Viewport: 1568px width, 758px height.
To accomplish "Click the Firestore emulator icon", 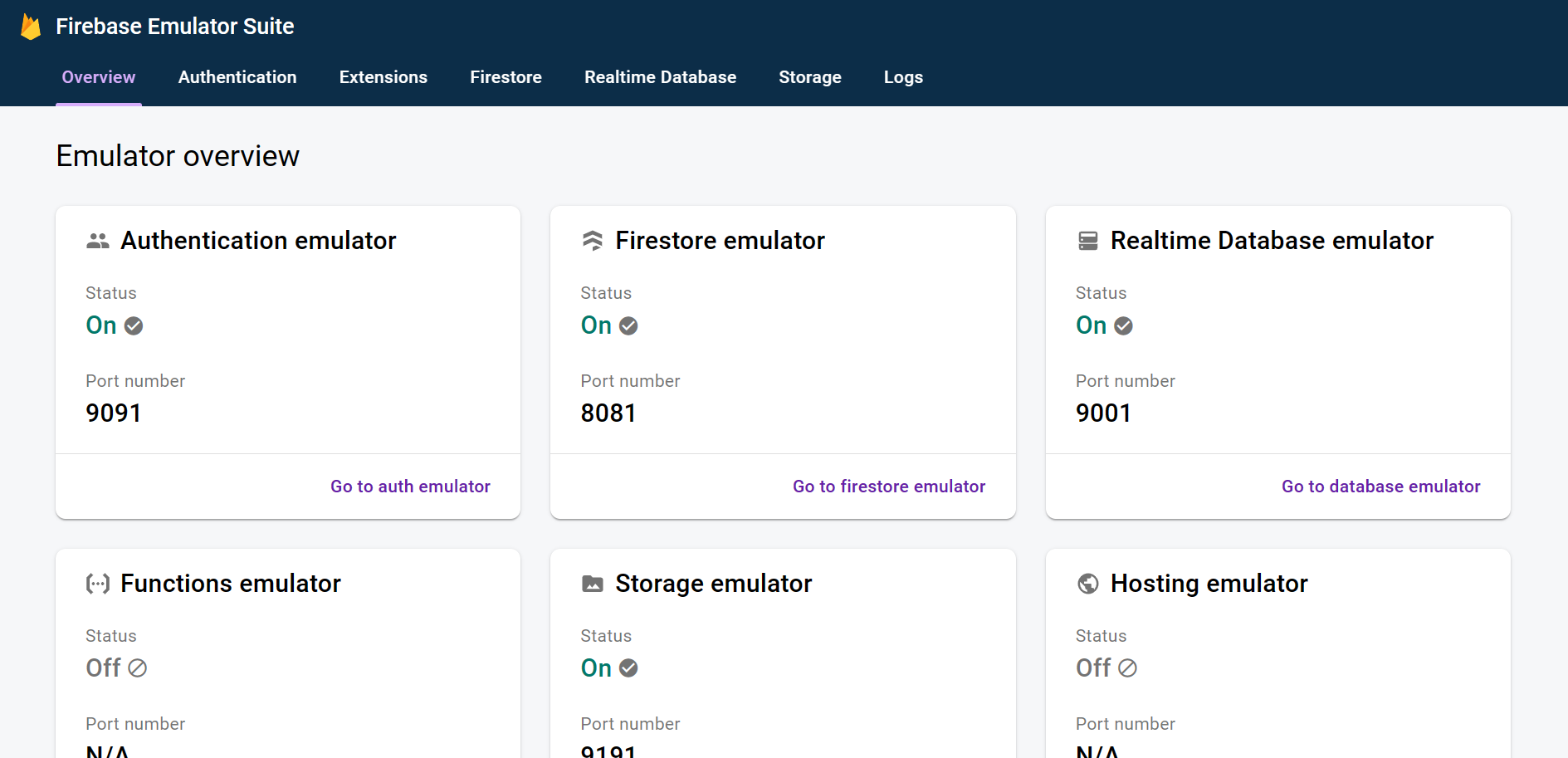I will coord(593,241).
